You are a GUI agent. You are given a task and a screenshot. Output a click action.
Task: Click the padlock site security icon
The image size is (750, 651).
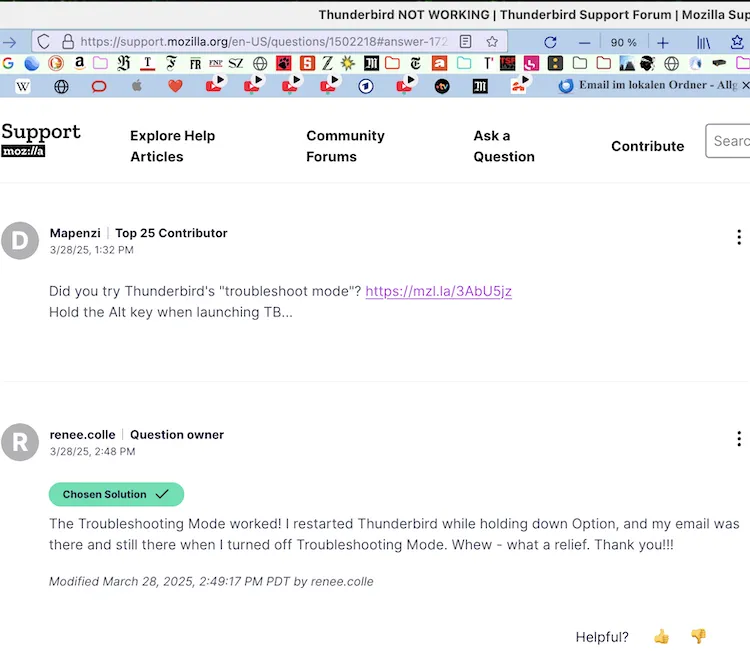(x=68, y=42)
